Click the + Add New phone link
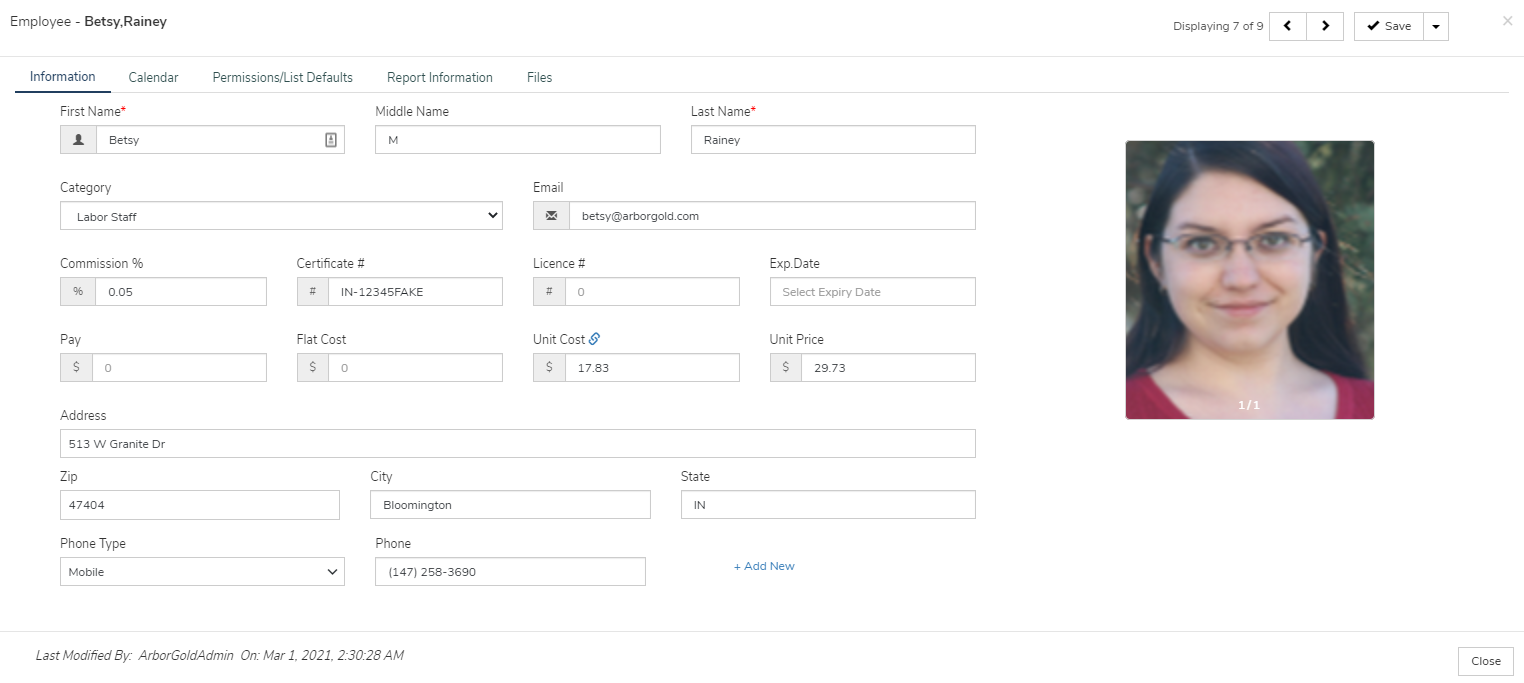This screenshot has height=683, width=1524. pyautogui.click(x=764, y=566)
